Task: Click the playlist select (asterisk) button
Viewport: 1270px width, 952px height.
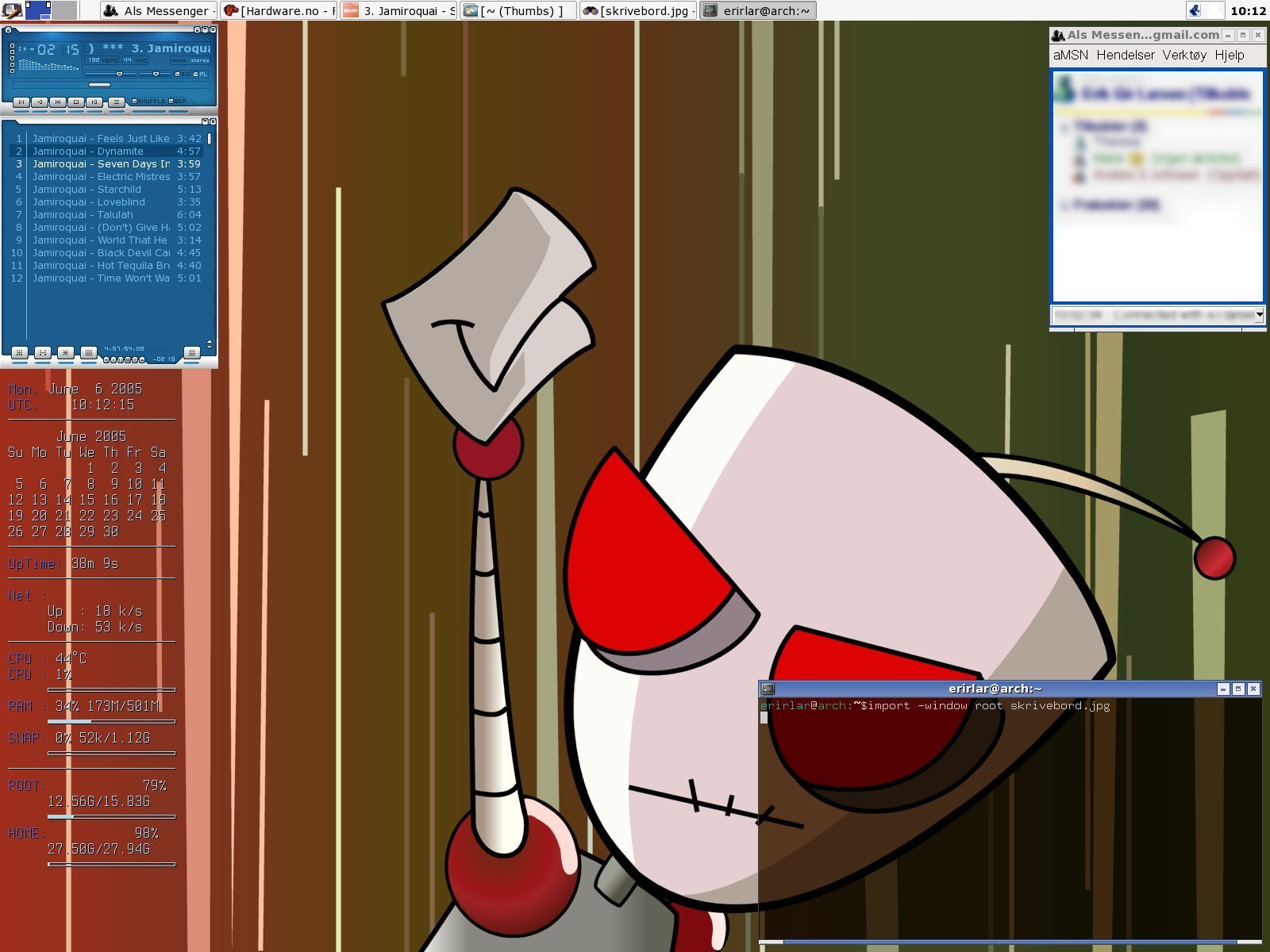Action: coord(66,353)
